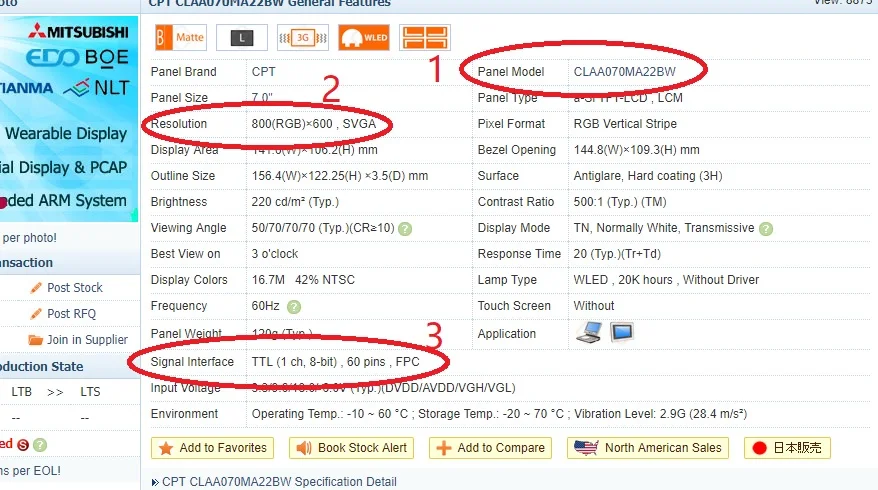This screenshot has width=878, height=490.
Task: Open Post RFQ link
Action: point(71,314)
